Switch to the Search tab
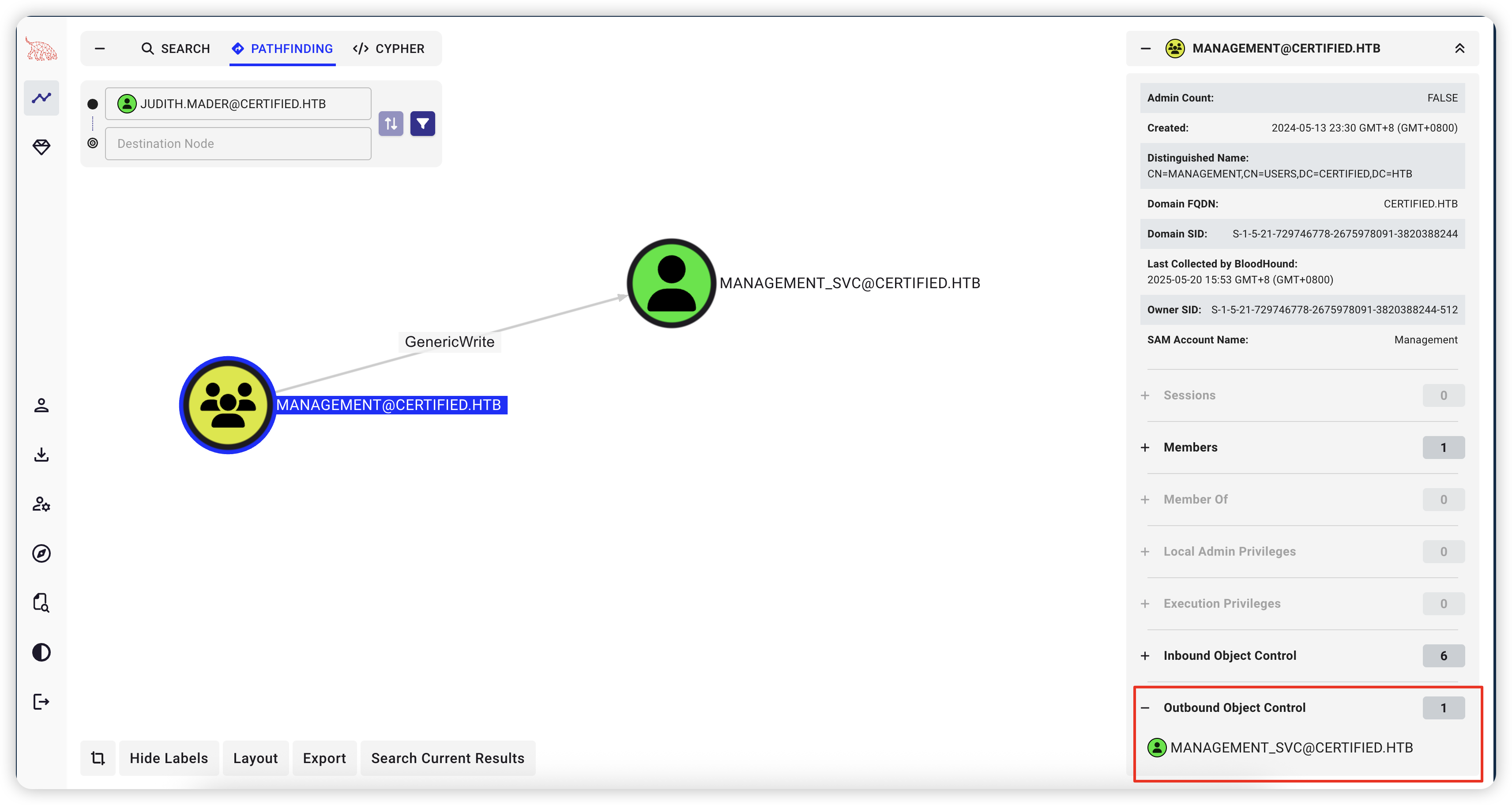Screen dimensions: 1512x805 (176, 49)
